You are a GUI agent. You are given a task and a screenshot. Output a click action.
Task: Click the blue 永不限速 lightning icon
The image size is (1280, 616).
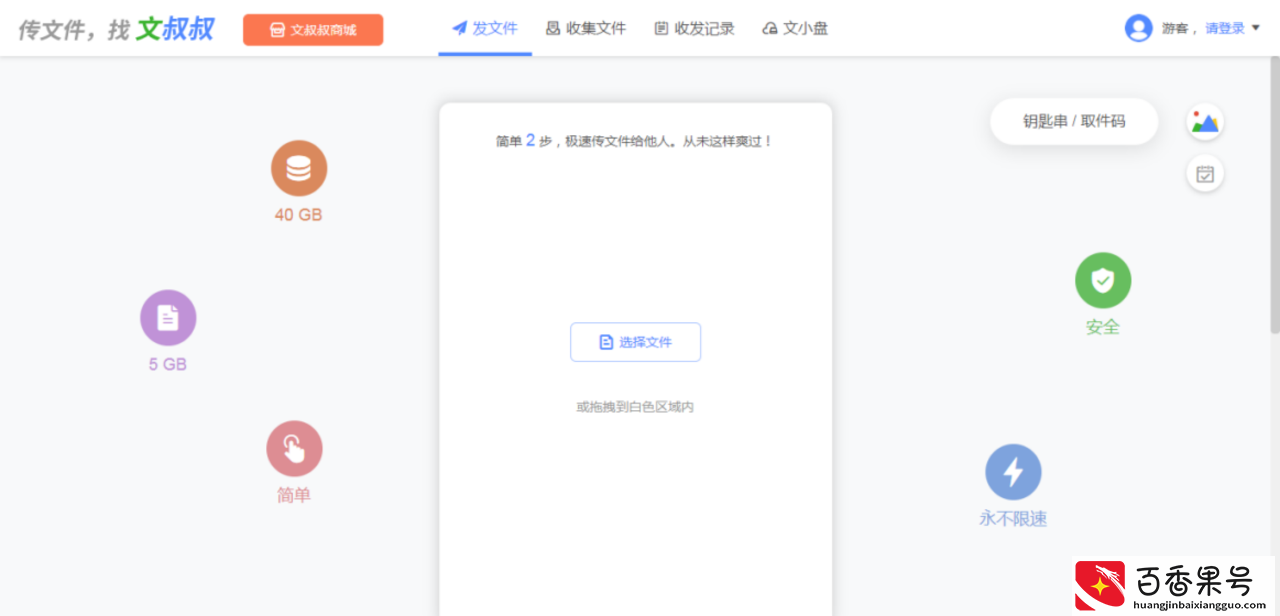point(1013,472)
